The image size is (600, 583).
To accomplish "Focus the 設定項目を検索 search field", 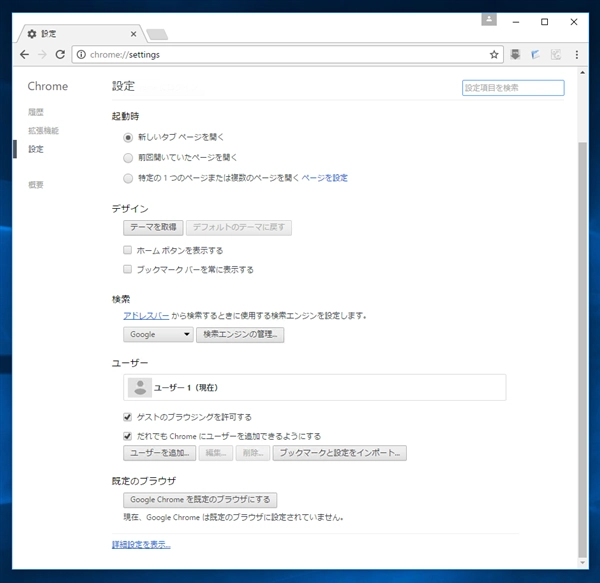I will [513, 88].
